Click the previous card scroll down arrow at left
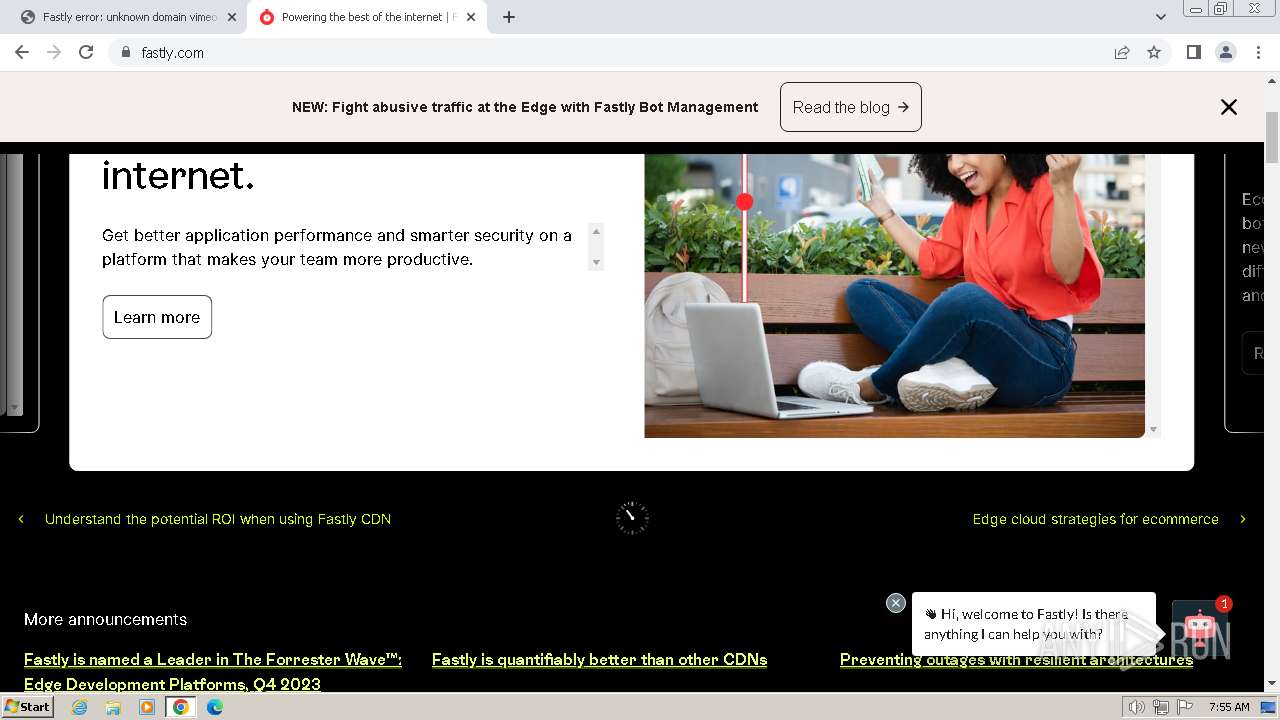The image size is (1280, 720). coord(14,408)
